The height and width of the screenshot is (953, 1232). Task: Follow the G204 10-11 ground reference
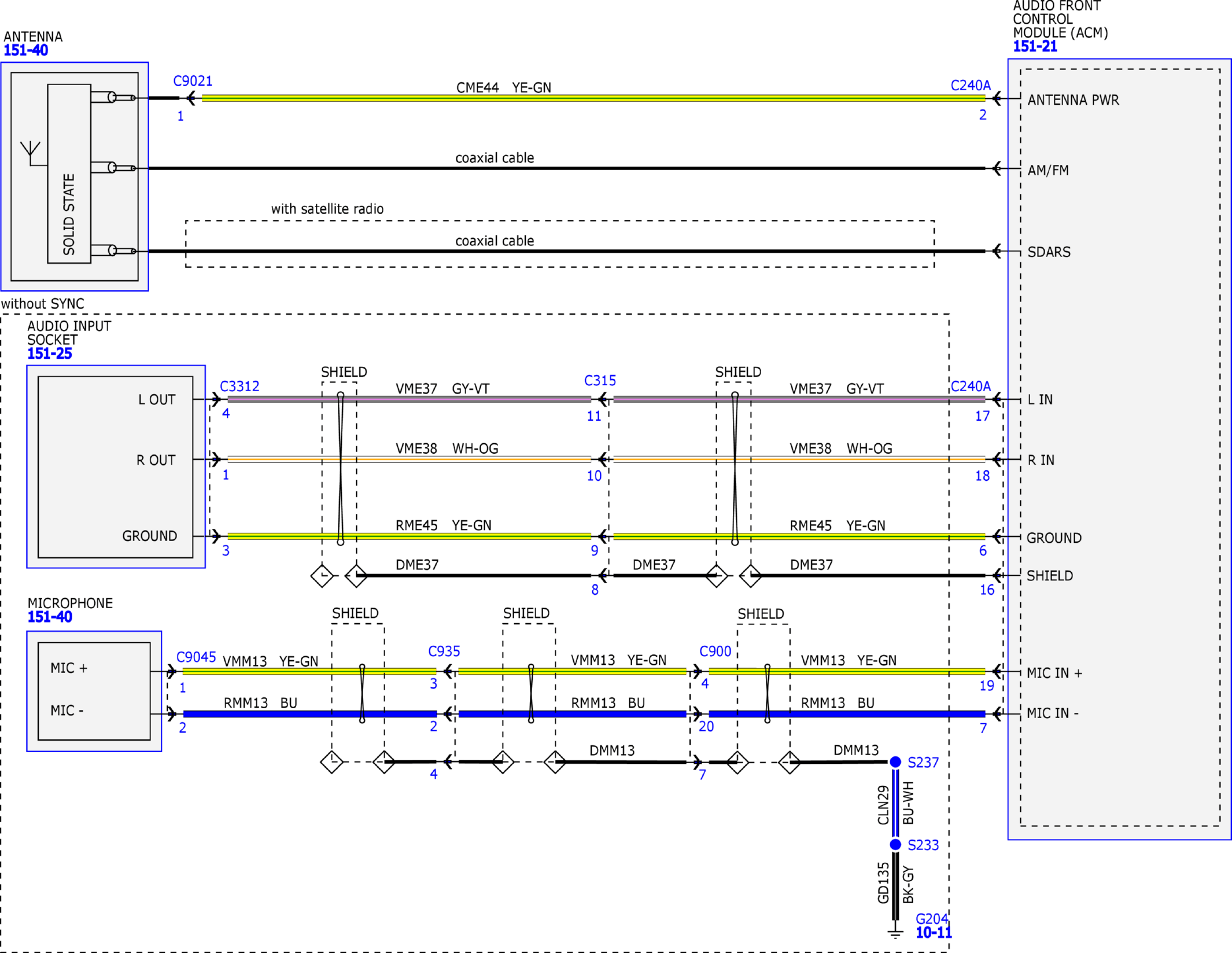click(933, 932)
